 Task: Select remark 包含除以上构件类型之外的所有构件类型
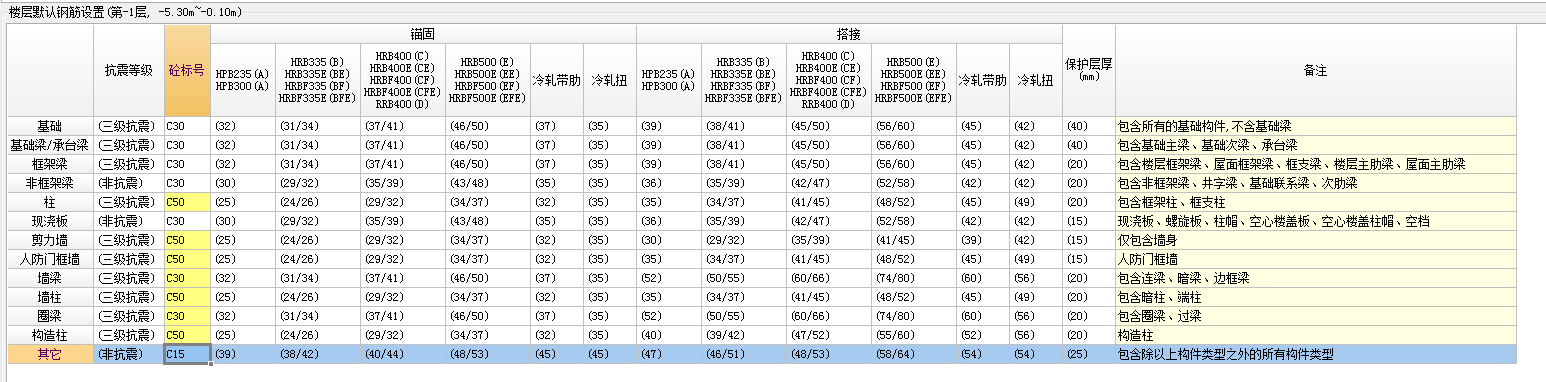coord(1315,354)
